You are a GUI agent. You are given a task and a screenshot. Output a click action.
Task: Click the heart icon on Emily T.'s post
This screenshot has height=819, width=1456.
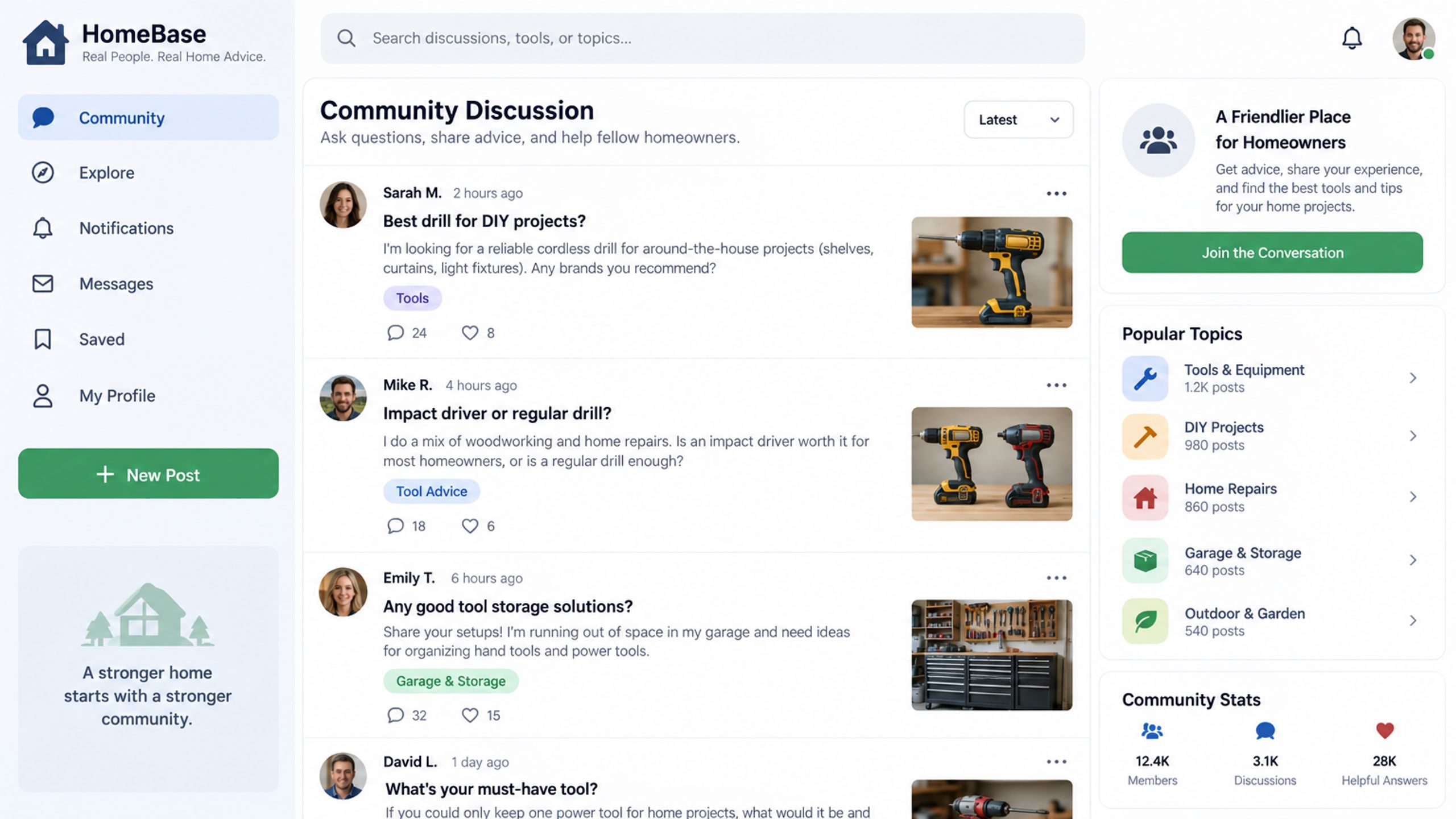pyautogui.click(x=470, y=715)
